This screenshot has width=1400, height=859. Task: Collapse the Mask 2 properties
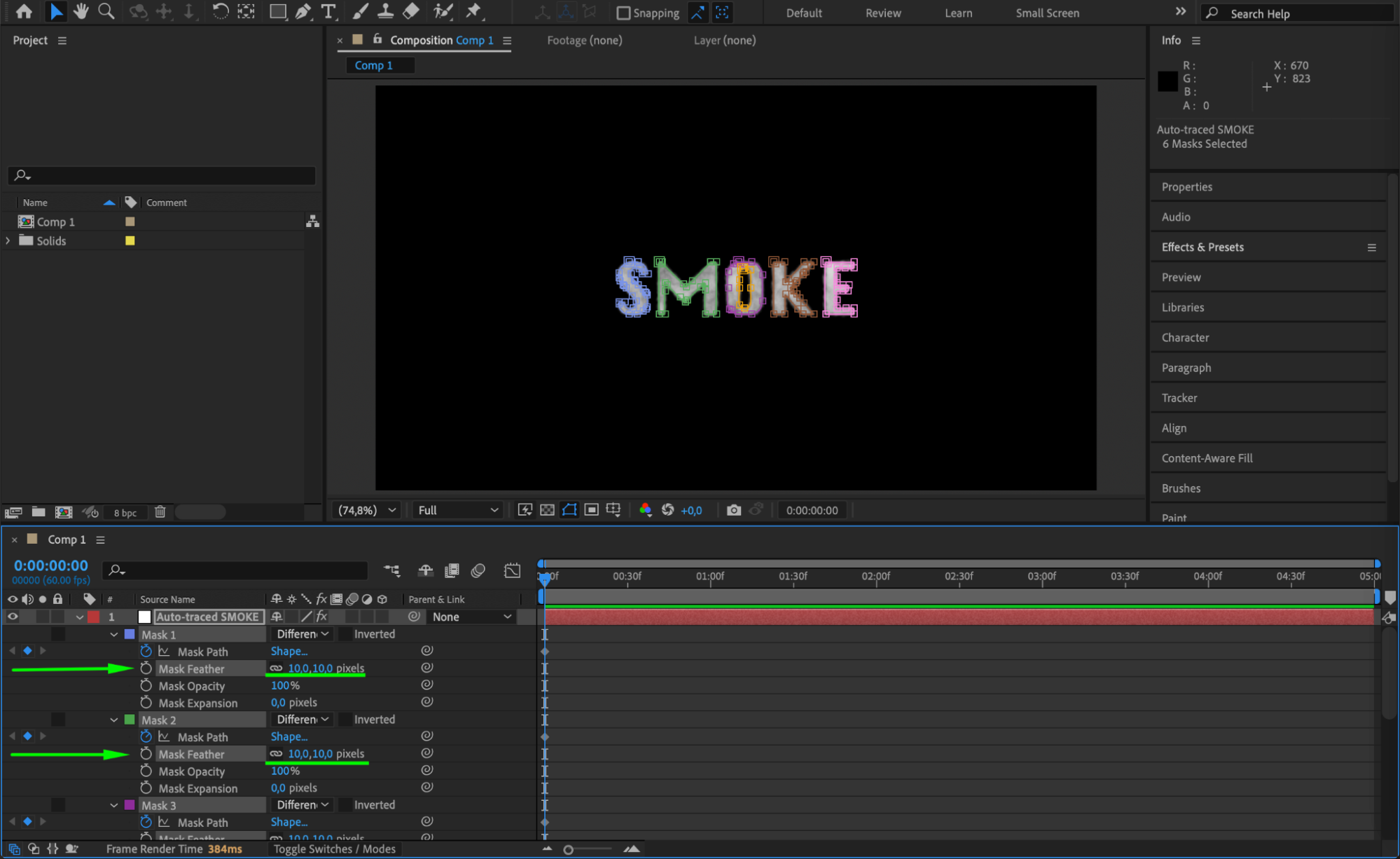click(x=113, y=720)
